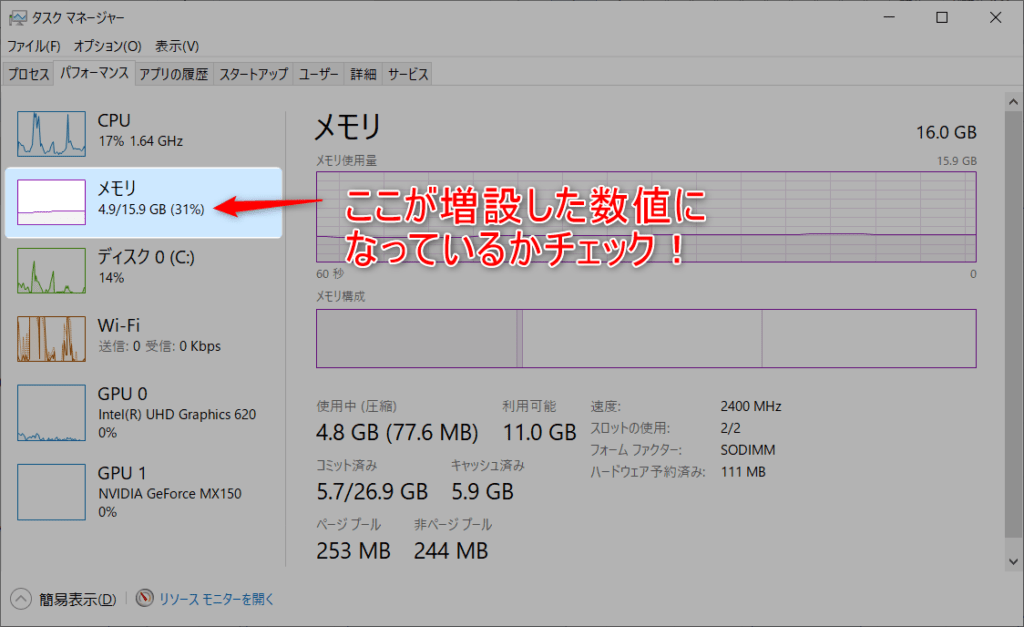This screenshot has width=1024, height=627.
Task: Click the メモリ構成 composition bar
Action: coord(647,338)
